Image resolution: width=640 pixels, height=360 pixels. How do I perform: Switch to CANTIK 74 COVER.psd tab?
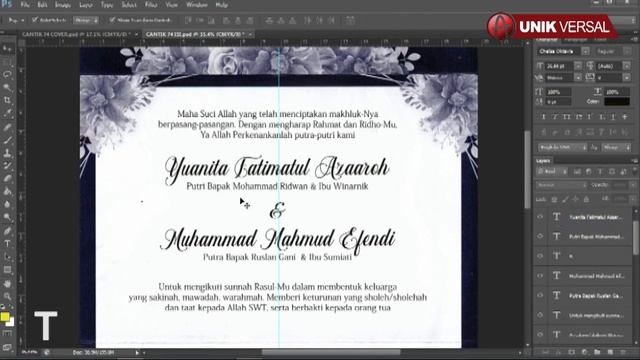point(76,34)
